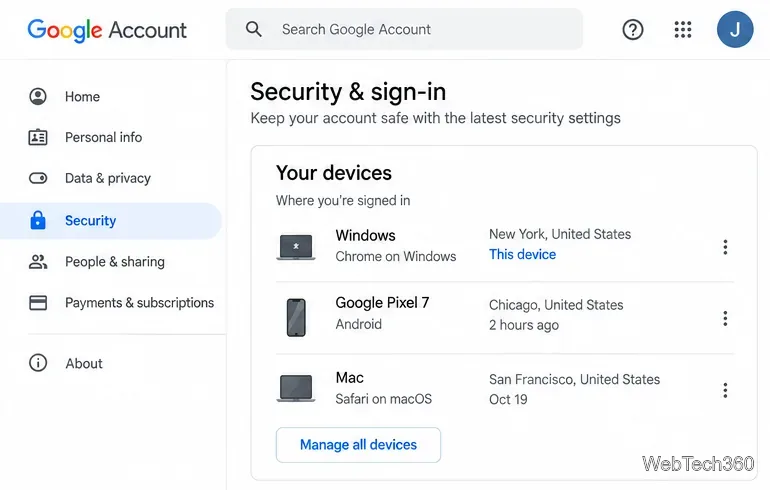Click the Keep your account safe subtitle

point(436,118)
